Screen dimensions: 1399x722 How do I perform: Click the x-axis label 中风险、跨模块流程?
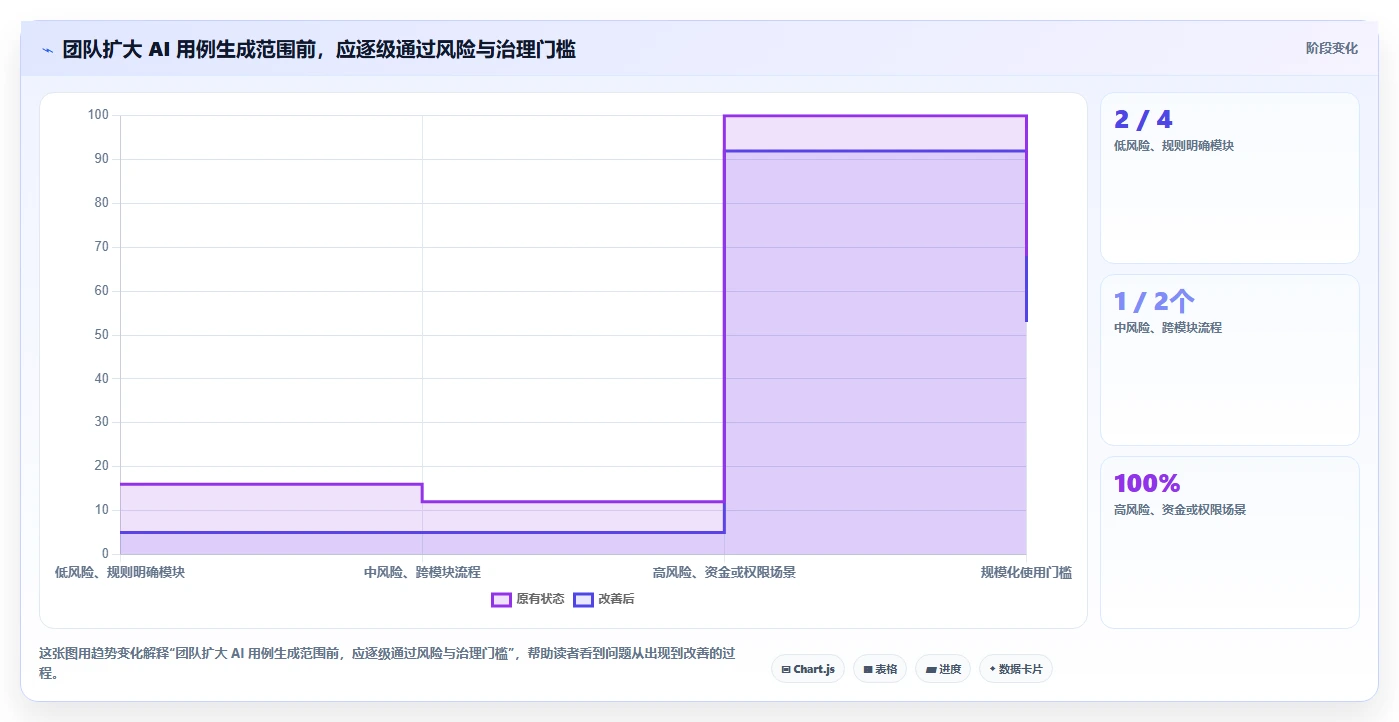pyautogui.click(x=422, y=572)
